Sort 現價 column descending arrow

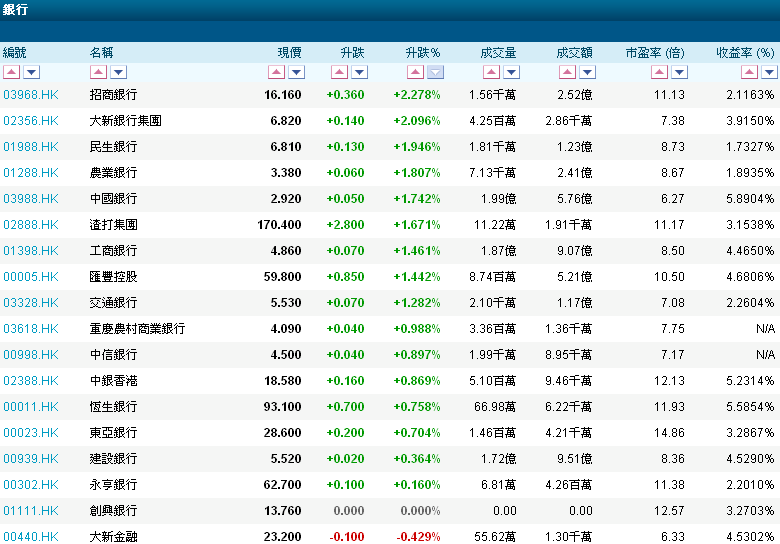click(x=296, y=73)
